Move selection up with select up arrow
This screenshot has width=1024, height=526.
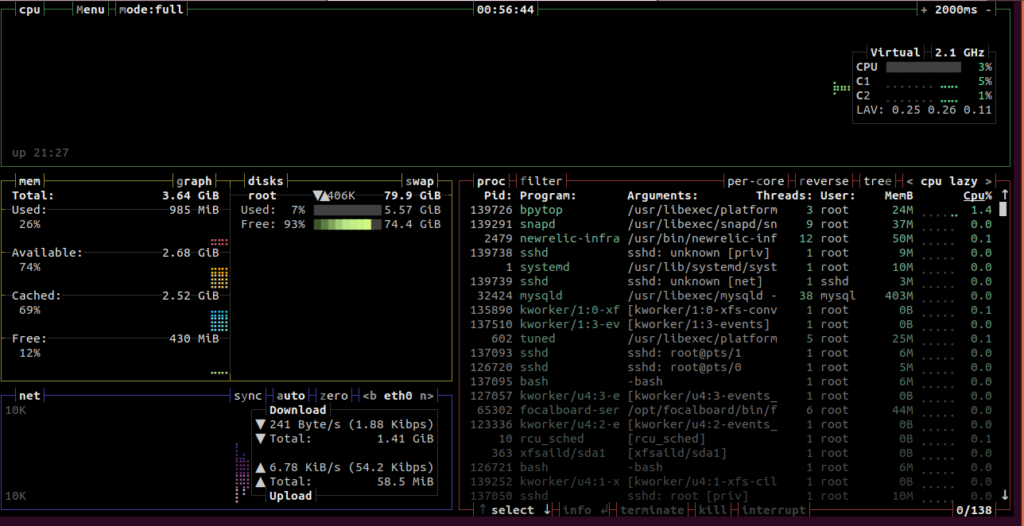(483, 510)
